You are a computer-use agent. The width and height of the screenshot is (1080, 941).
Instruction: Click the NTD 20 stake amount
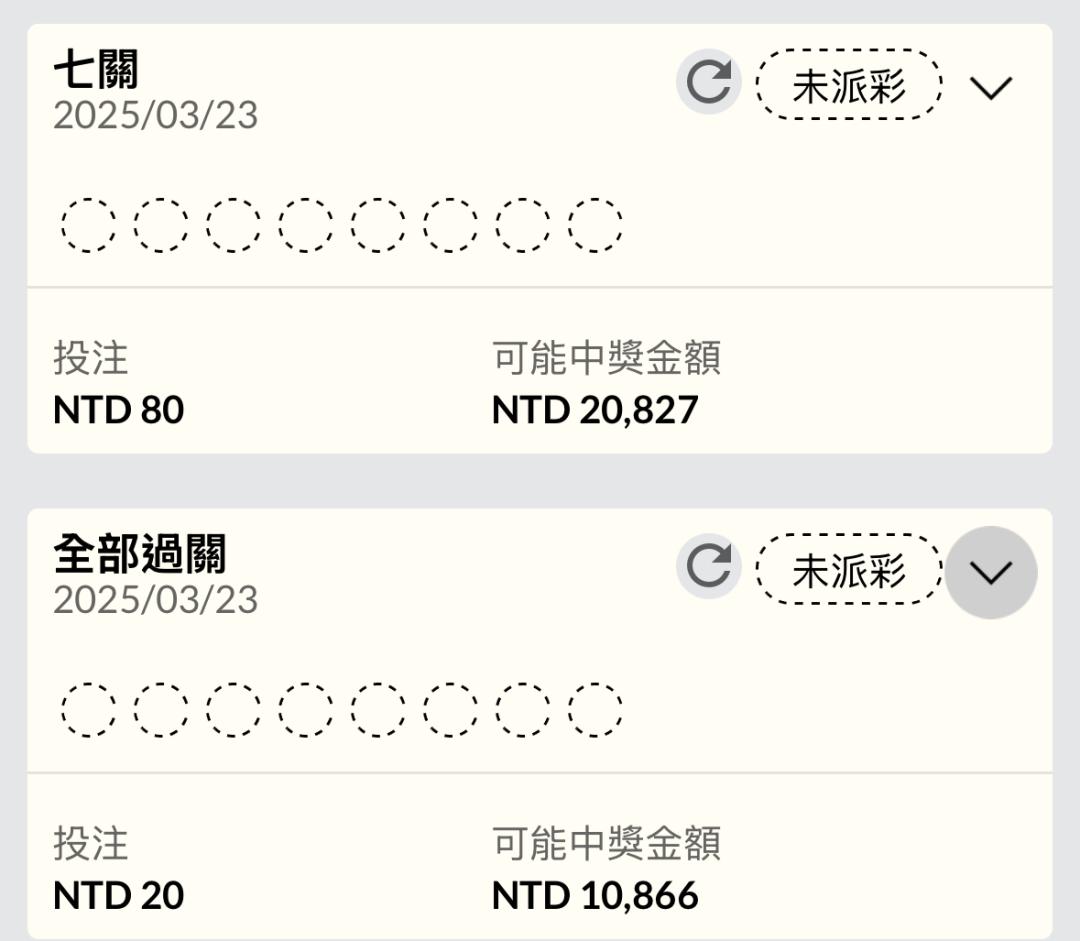click(x=119, y=895)
